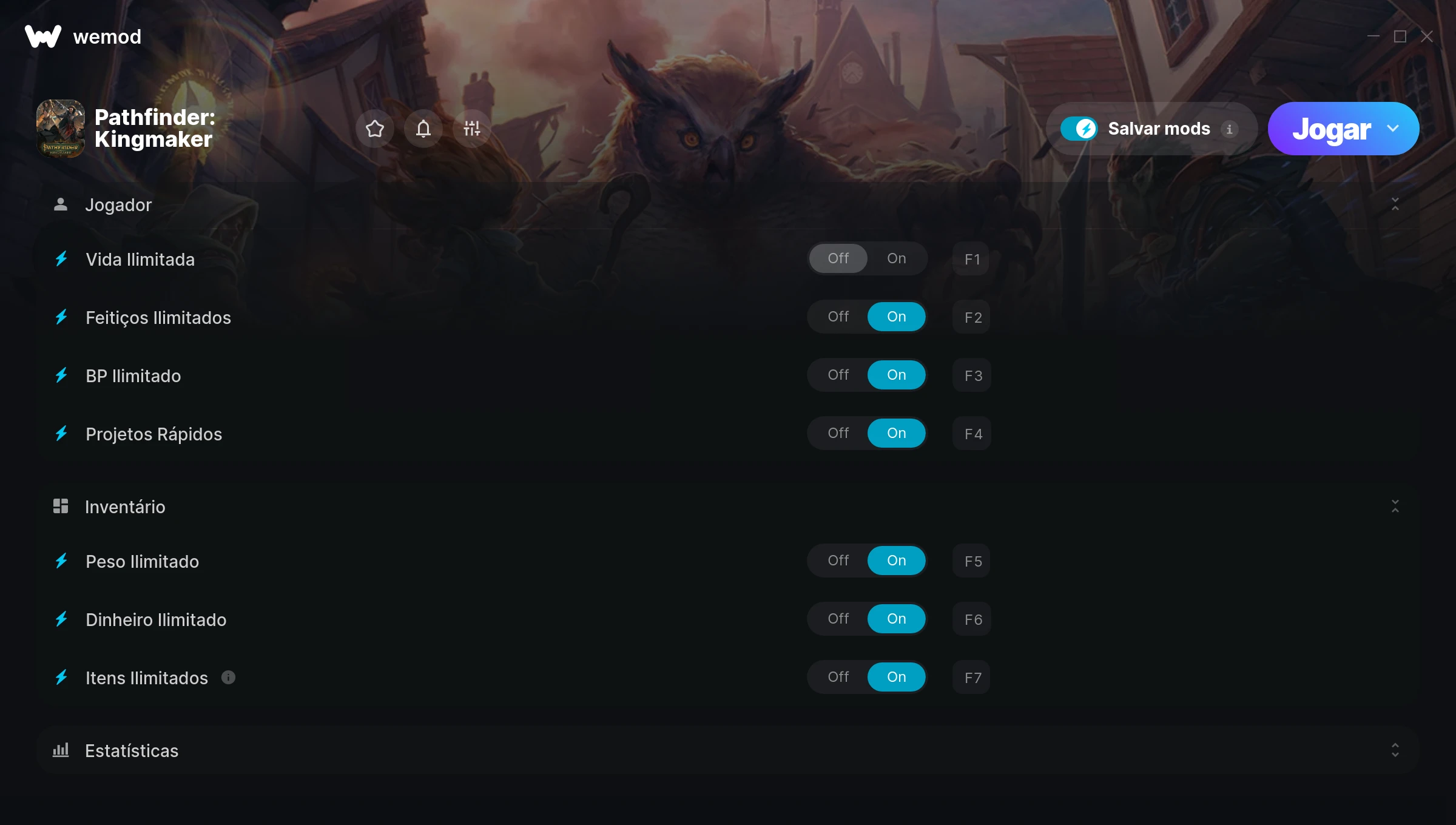The height and width of the screenshot is (825, 1456).
Task: Show info tooltip next to Itens Ilimitados
Action: [x=228, y=677]
